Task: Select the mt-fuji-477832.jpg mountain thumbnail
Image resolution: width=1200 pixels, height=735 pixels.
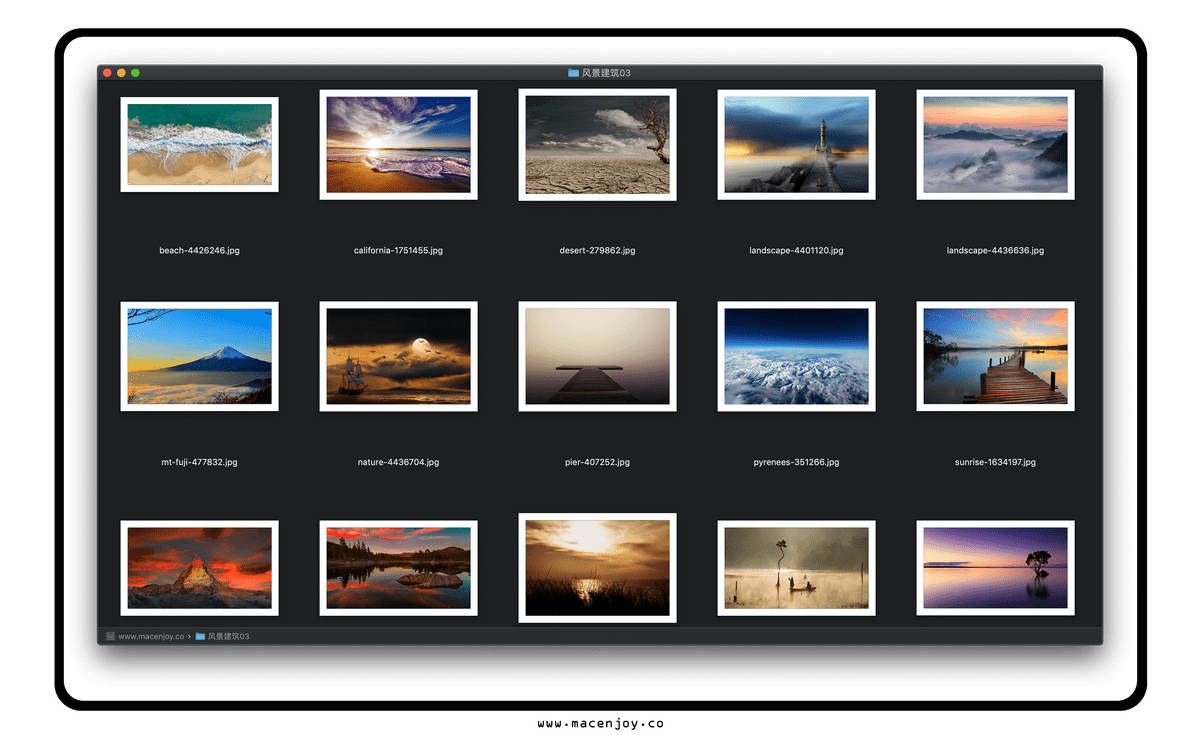Action: (x=199, y=356)
